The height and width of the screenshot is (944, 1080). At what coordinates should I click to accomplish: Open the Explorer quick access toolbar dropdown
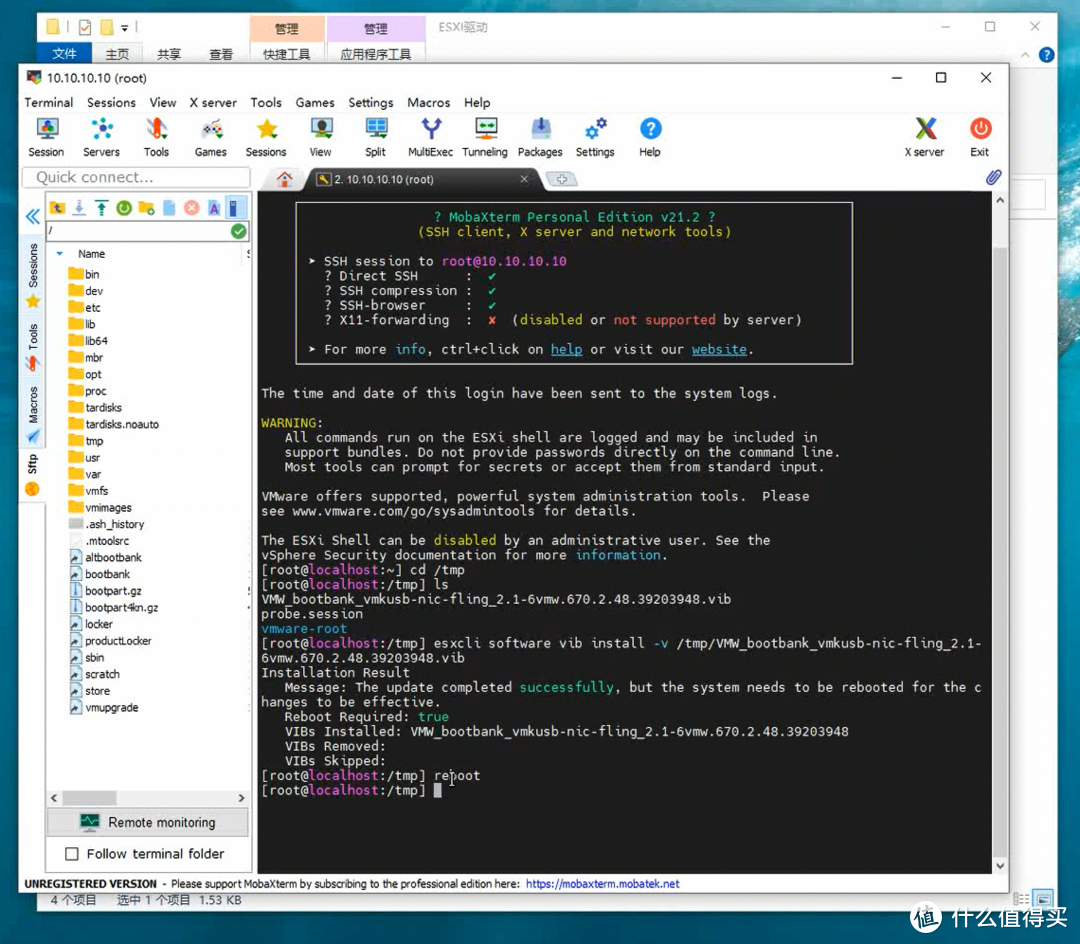pyautogui.click(x=125, y=28)
